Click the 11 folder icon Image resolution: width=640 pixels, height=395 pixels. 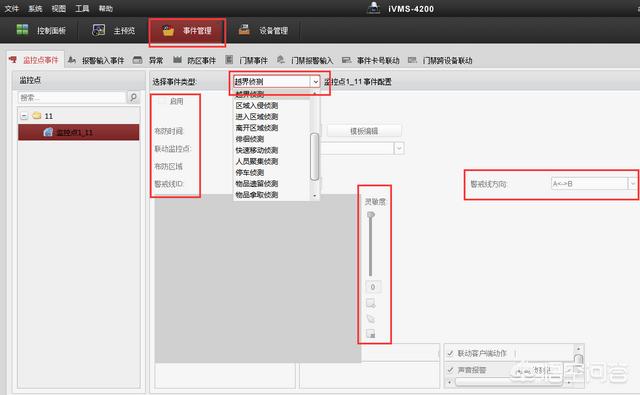[x=37, y=115]
